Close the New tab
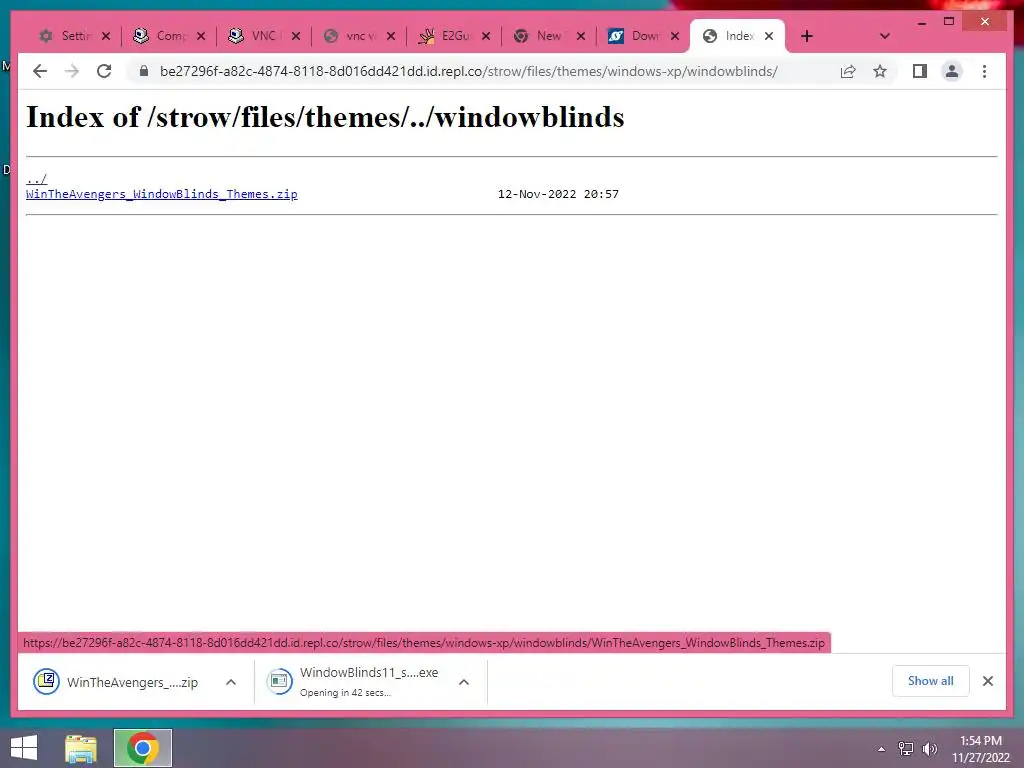Viewport: 1024px width, 768px height. click(x=581, y=36)
